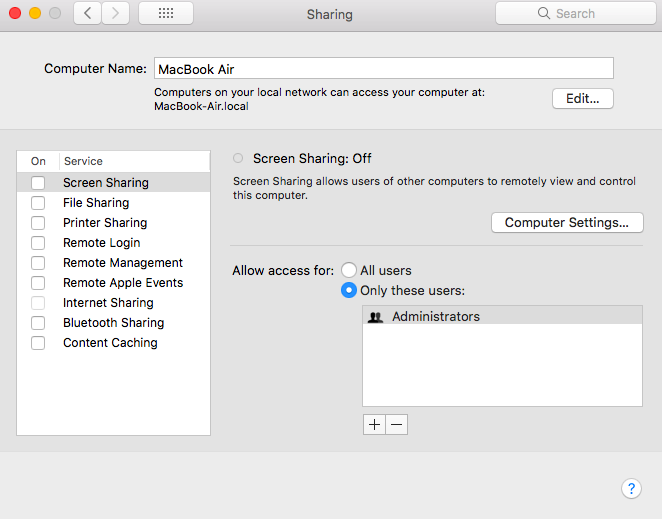
Task: Click the Edit… button for local hostname
Action: click(583, 99)
